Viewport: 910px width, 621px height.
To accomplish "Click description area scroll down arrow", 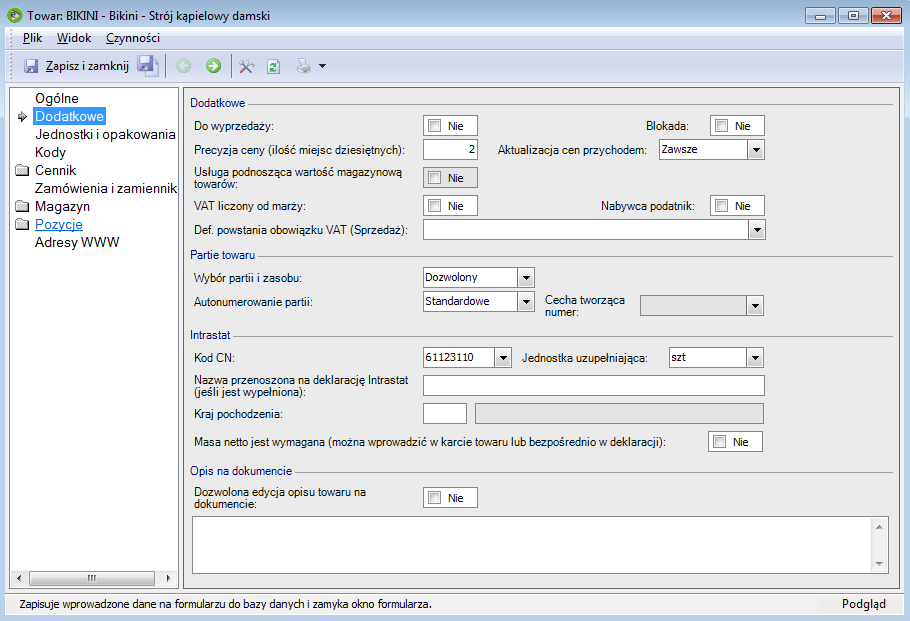I will tap(879, 564).
